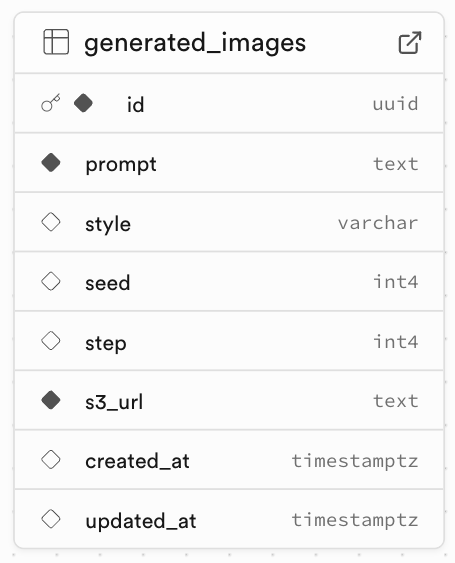
Task: Select the updated_at column name
Action: pos(141,521)
